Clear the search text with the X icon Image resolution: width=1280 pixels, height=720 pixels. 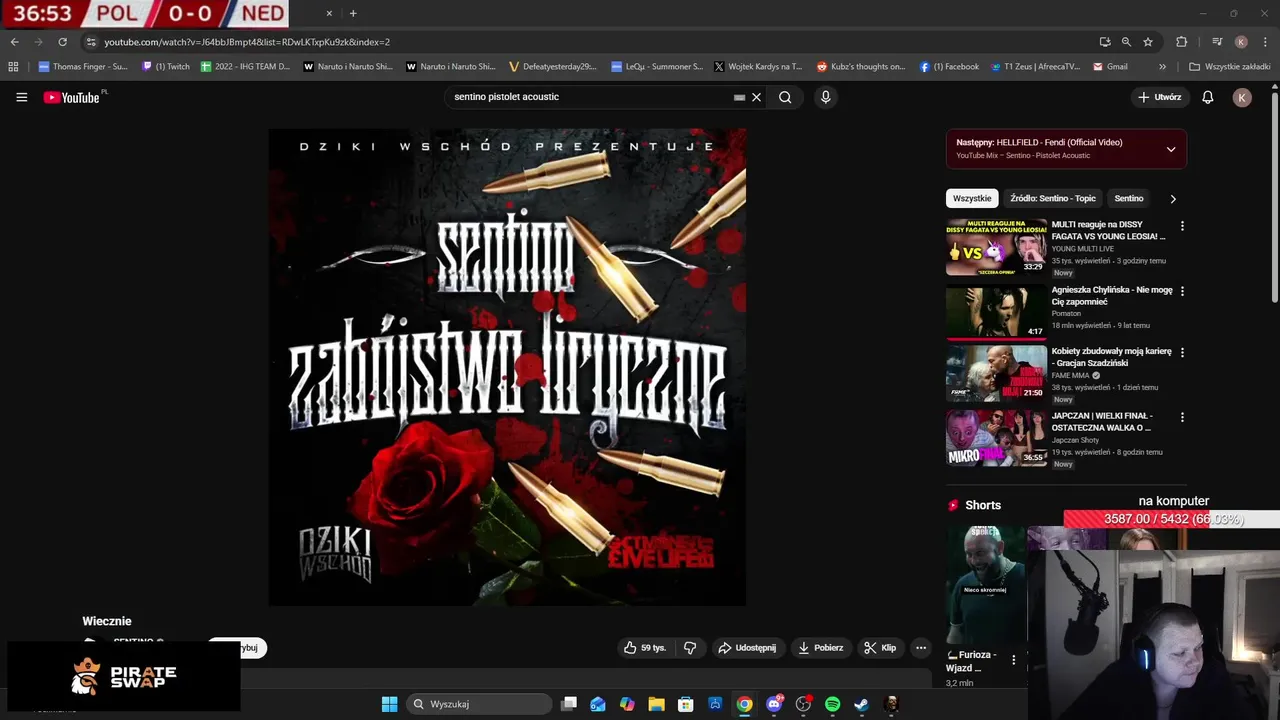click(757, 97)
